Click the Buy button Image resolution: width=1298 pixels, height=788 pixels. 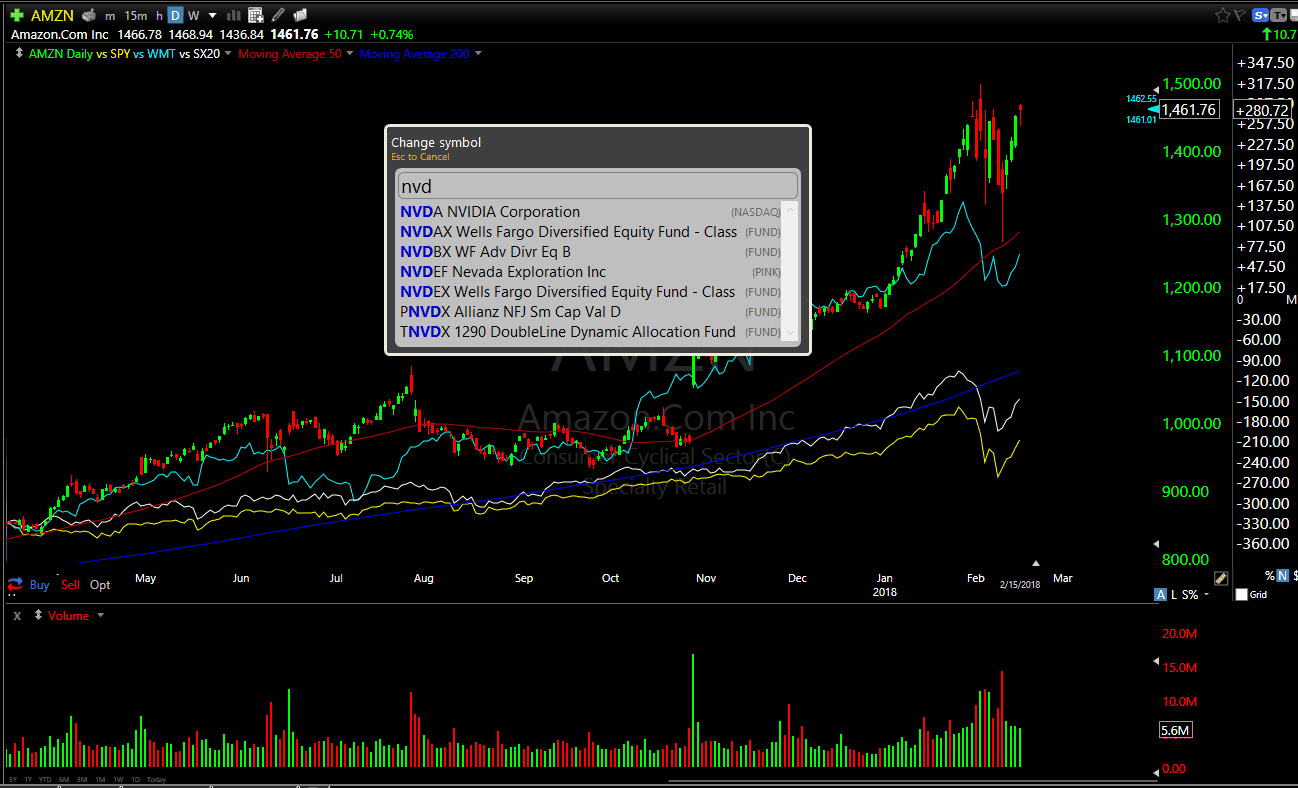(39, 585)
